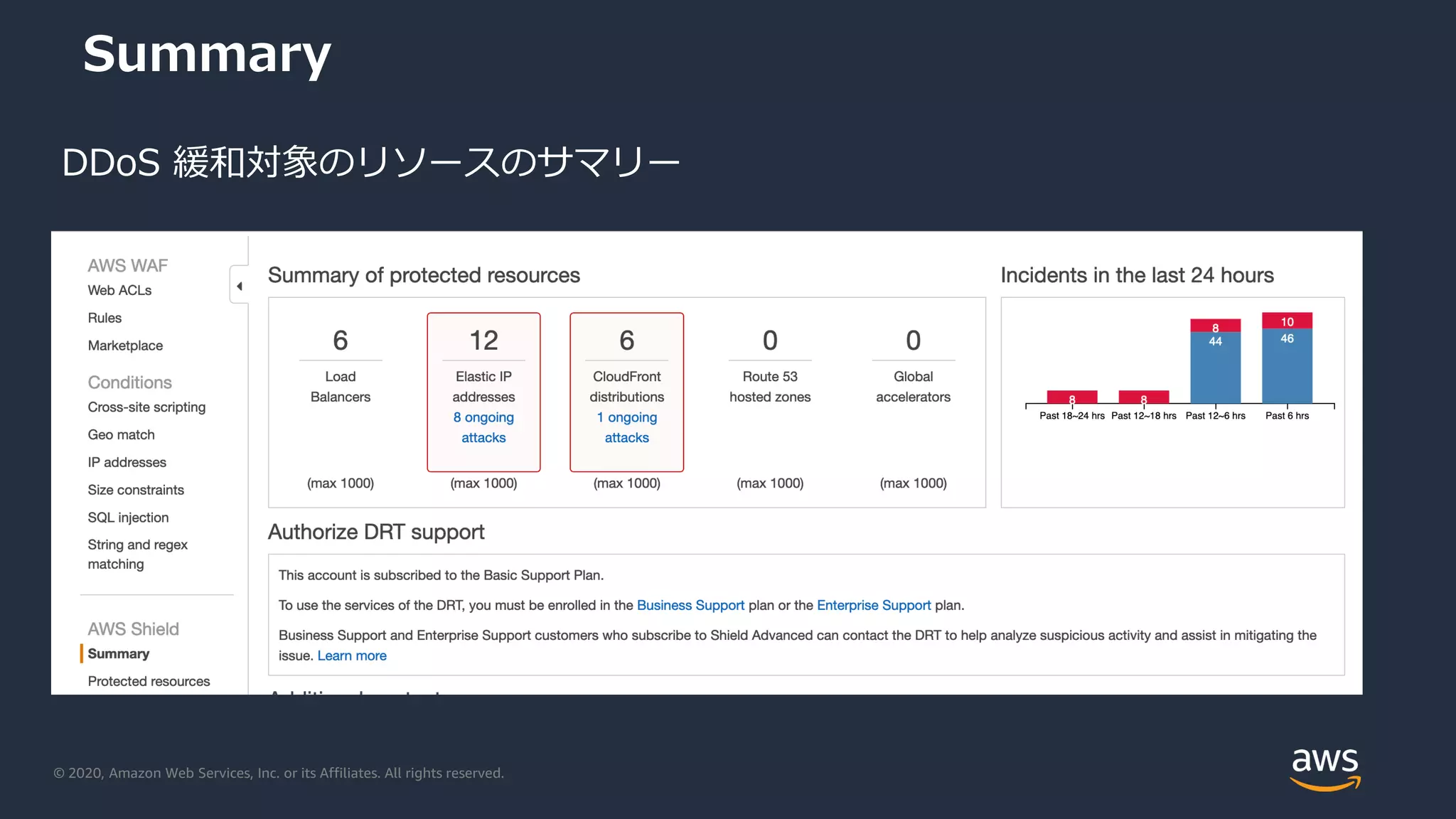Open the Rules page
Viewport: 1456px width, 819px height.
[x=105, y=318]
